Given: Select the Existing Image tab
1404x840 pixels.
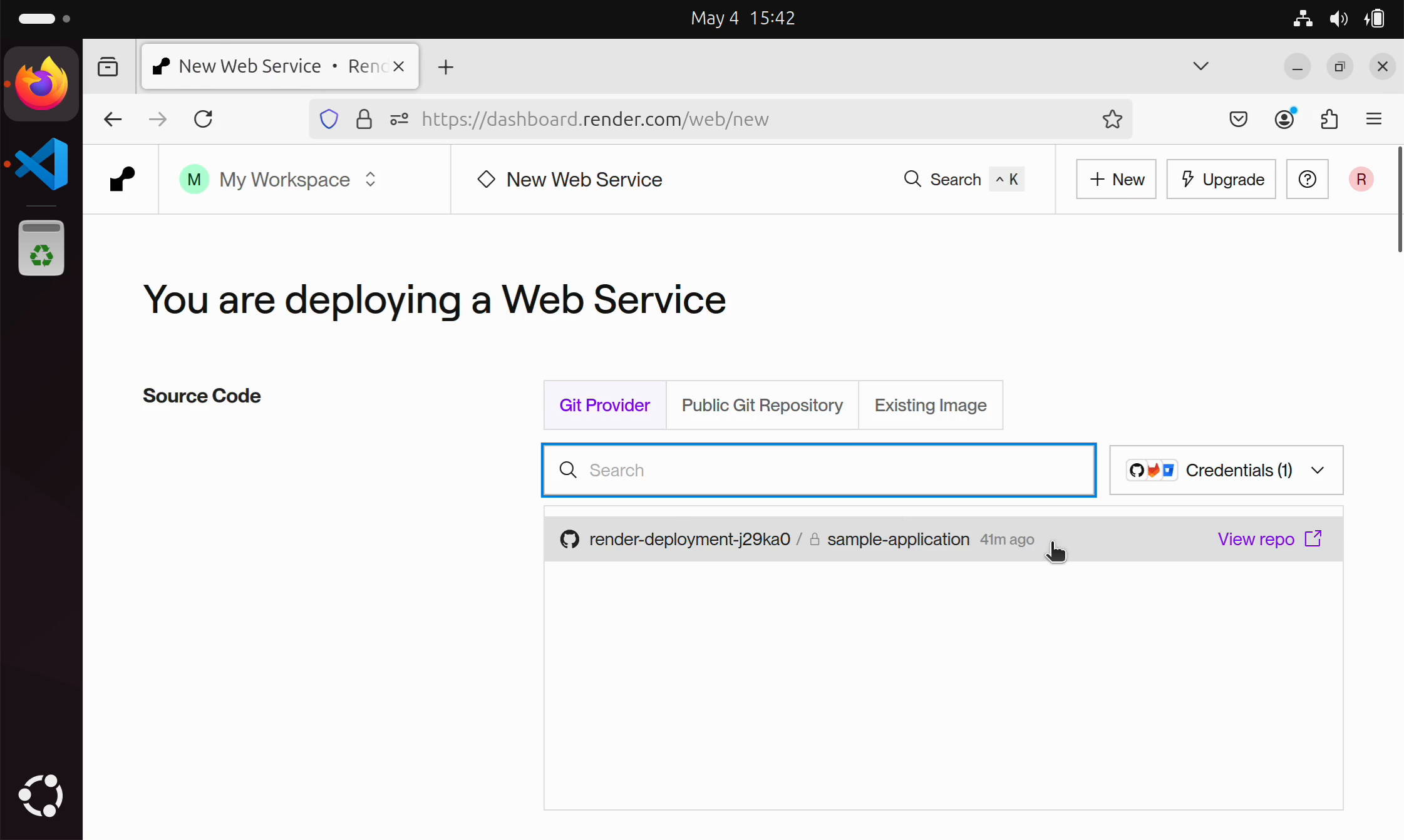Looking at the screenshot, I should click(930, 405).
